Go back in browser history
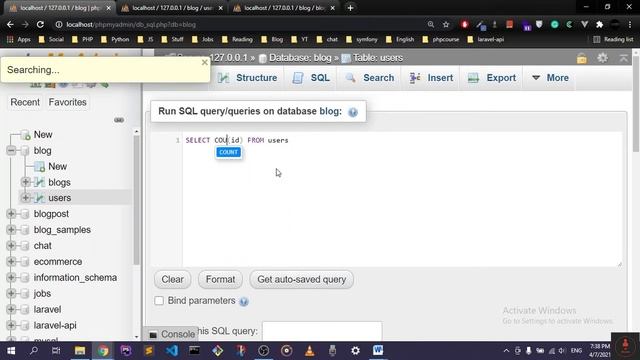The height and width of the screenshot is (360, 640). pyautogui.click(x=10, y=24)
